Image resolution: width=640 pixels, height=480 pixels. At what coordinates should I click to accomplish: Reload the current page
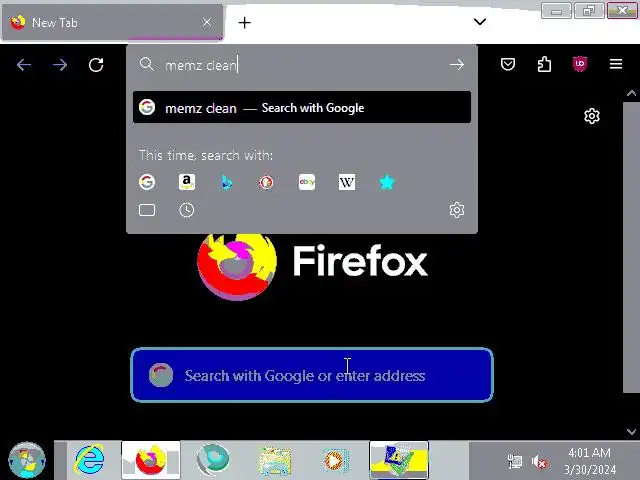click(x=96, y=64)
